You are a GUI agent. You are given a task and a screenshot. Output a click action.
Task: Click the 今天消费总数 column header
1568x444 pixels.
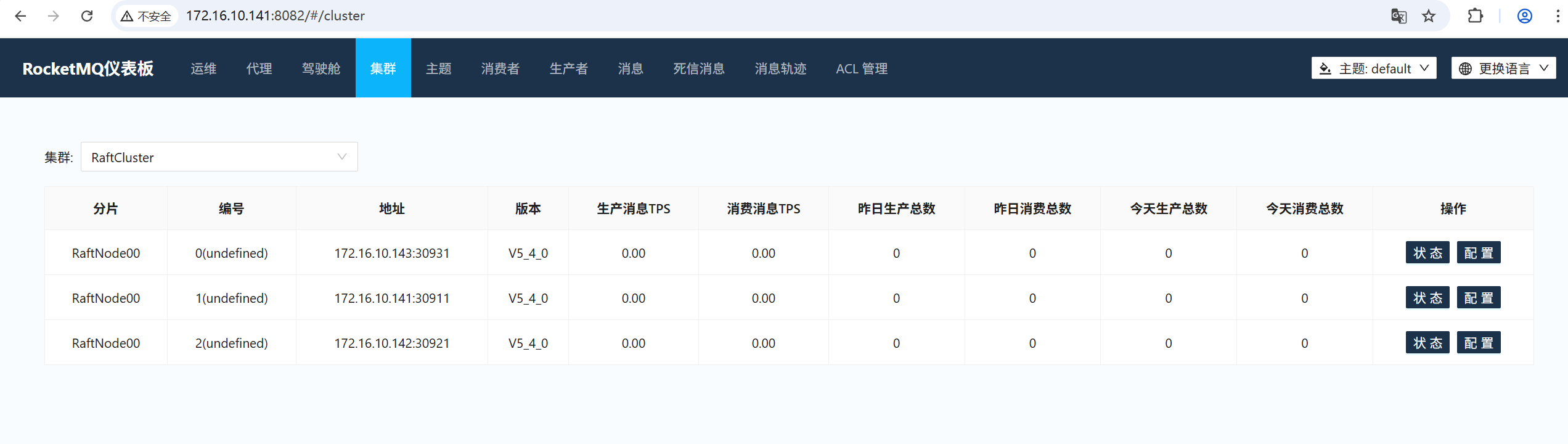(1305, 208)
